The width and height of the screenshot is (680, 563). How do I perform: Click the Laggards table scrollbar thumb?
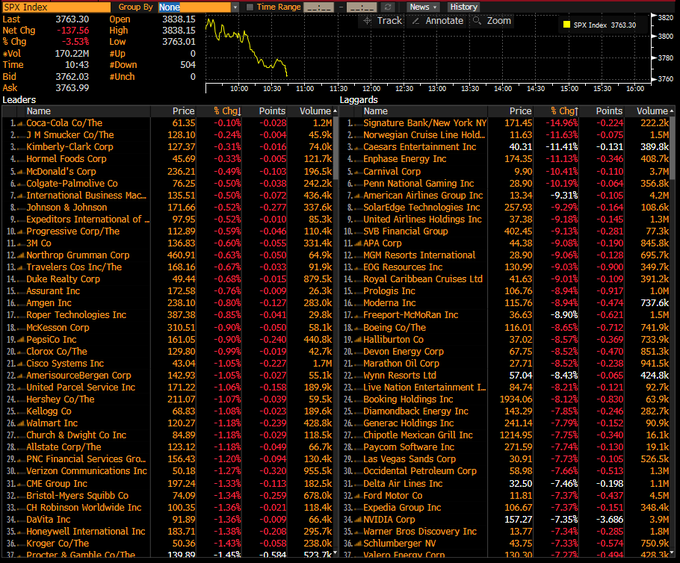point(672,147)
